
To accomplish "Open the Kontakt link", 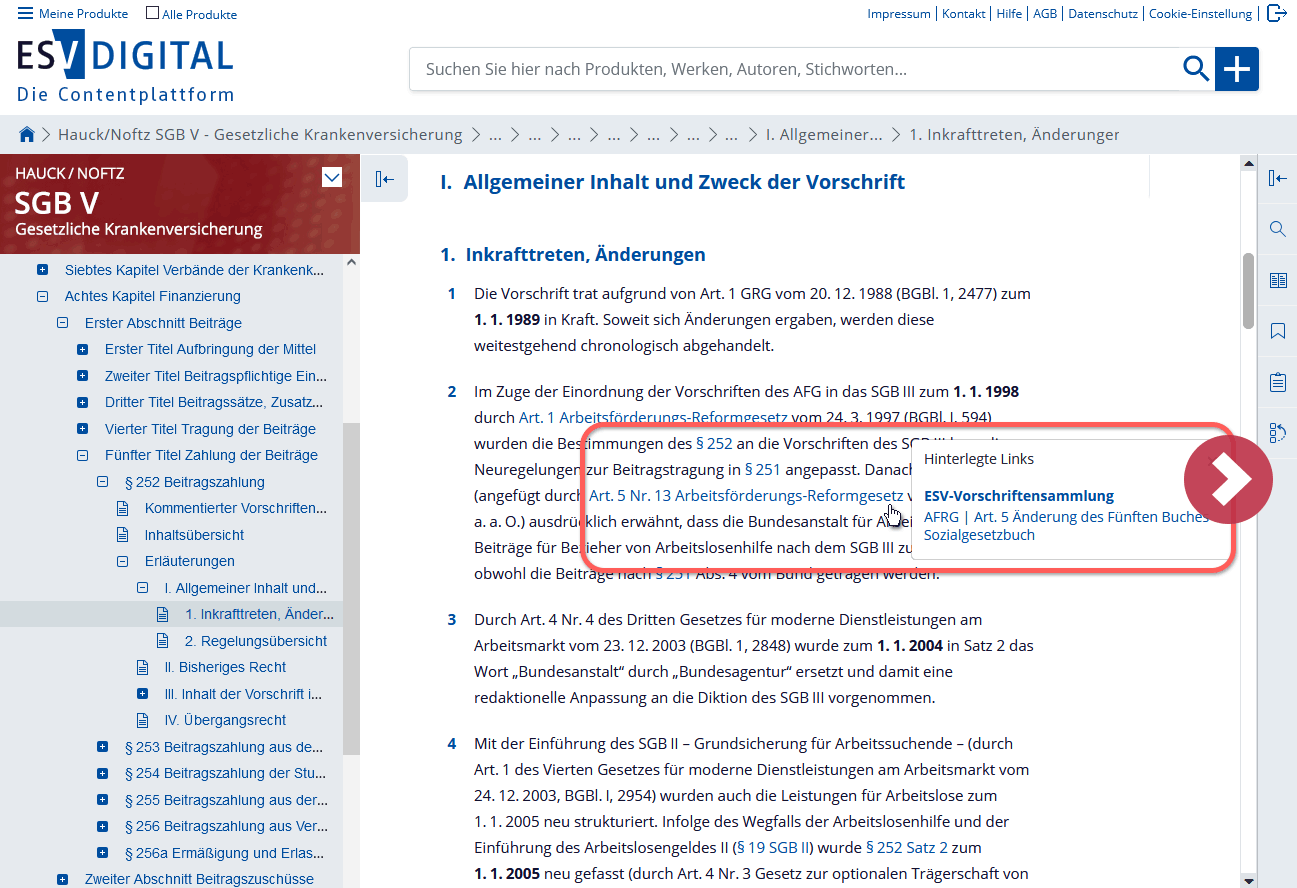I will point(964,14).
